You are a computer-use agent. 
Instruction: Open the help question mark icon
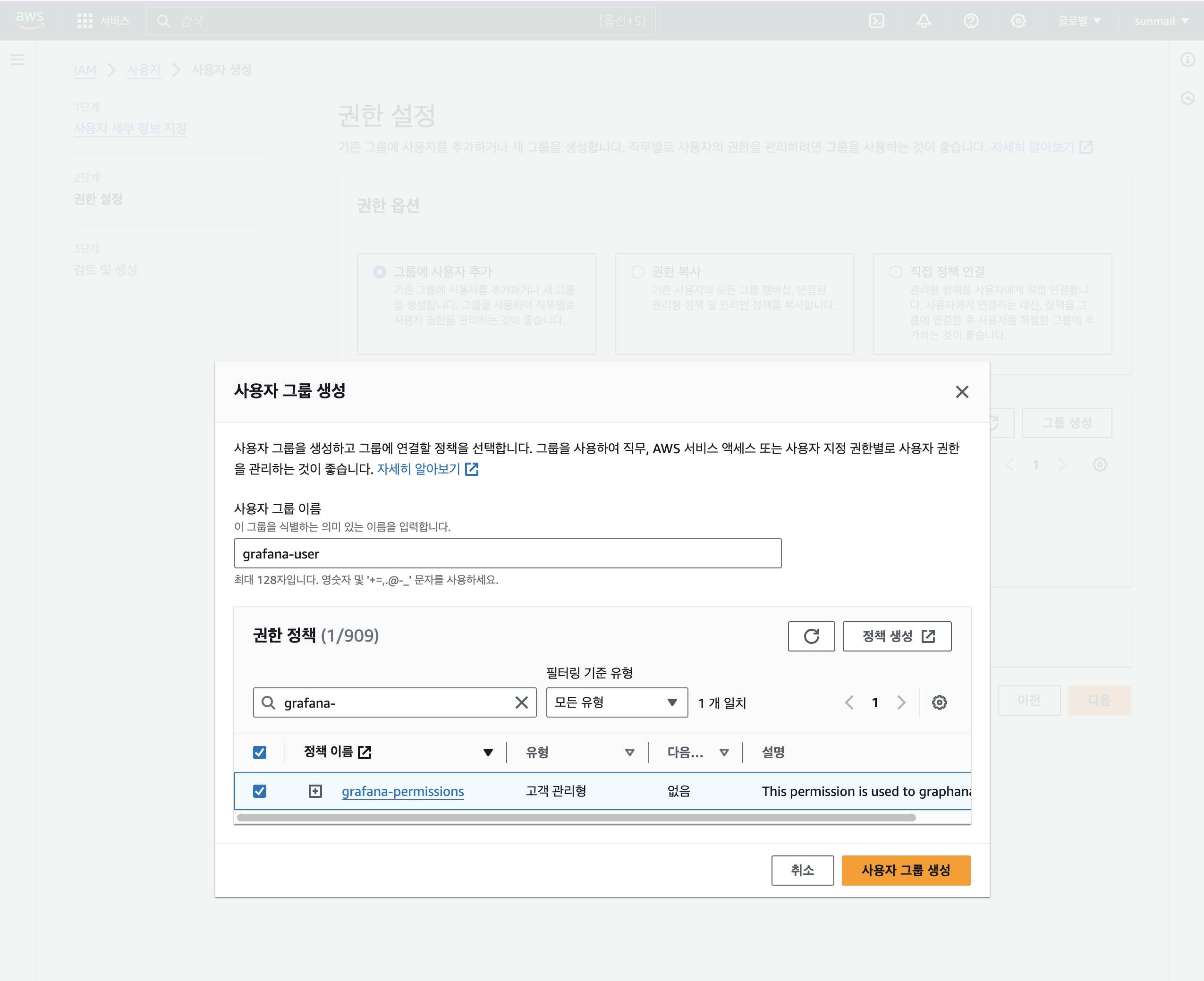[x=971, y=21]
